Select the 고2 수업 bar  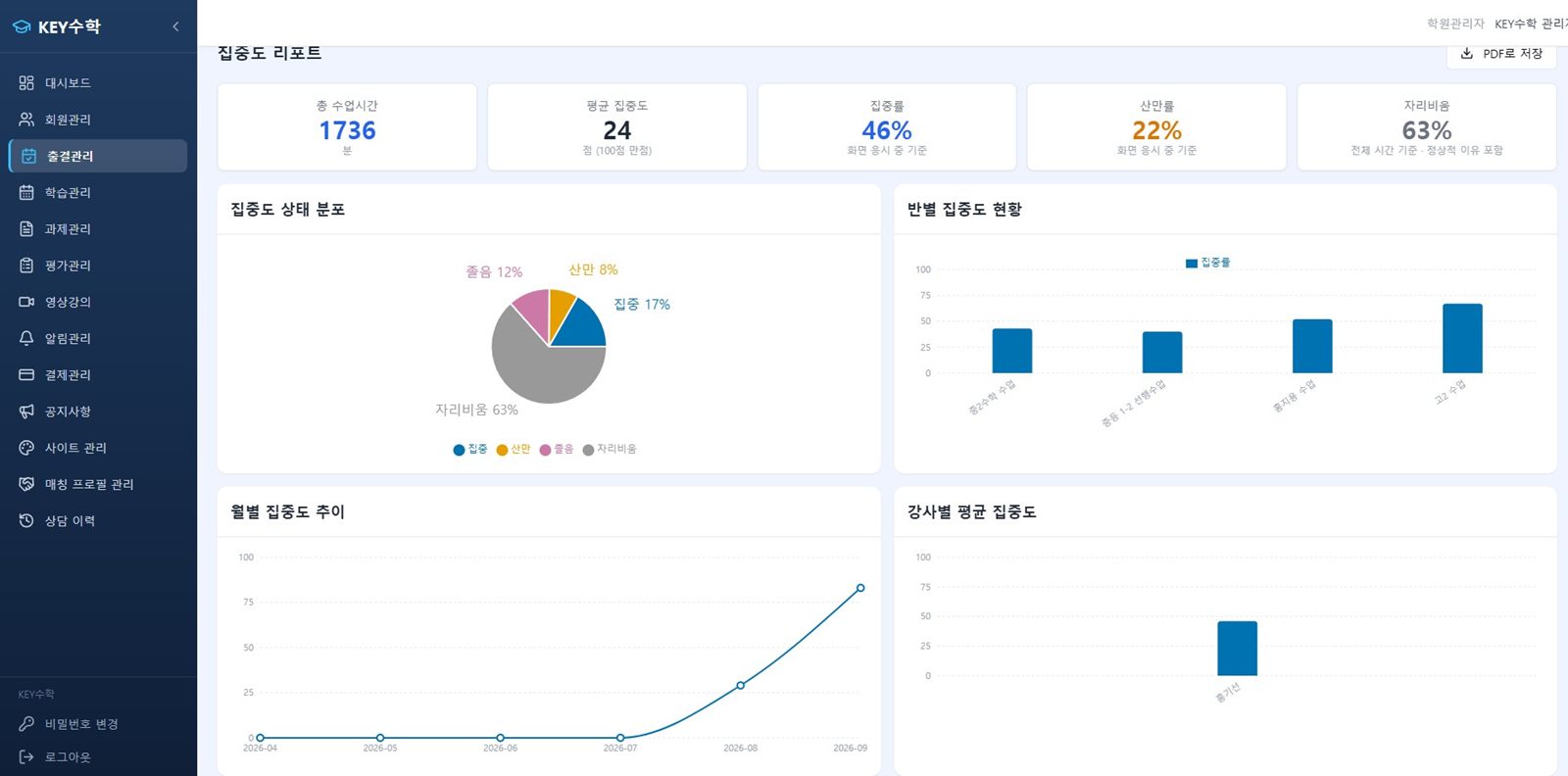1462,338
